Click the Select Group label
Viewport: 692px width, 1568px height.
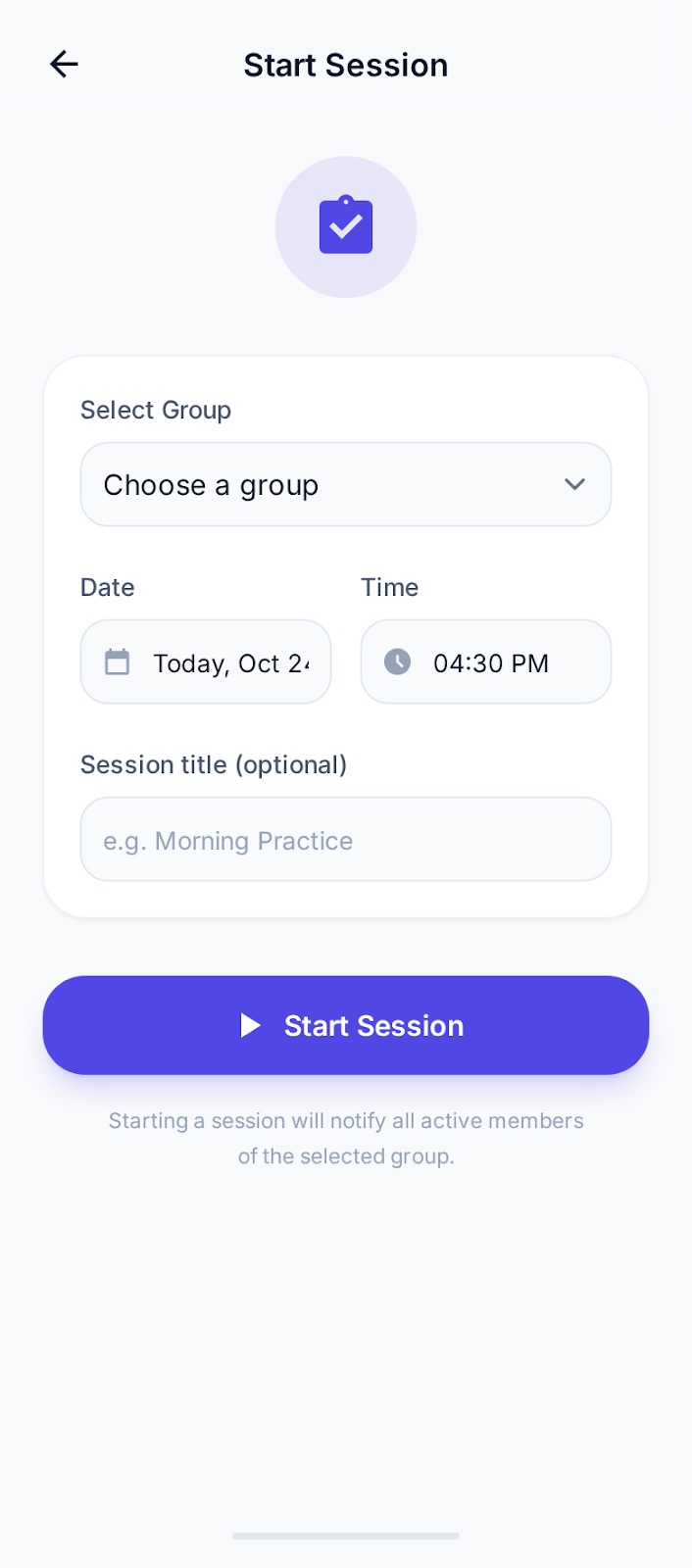click(x=155, y=410)
